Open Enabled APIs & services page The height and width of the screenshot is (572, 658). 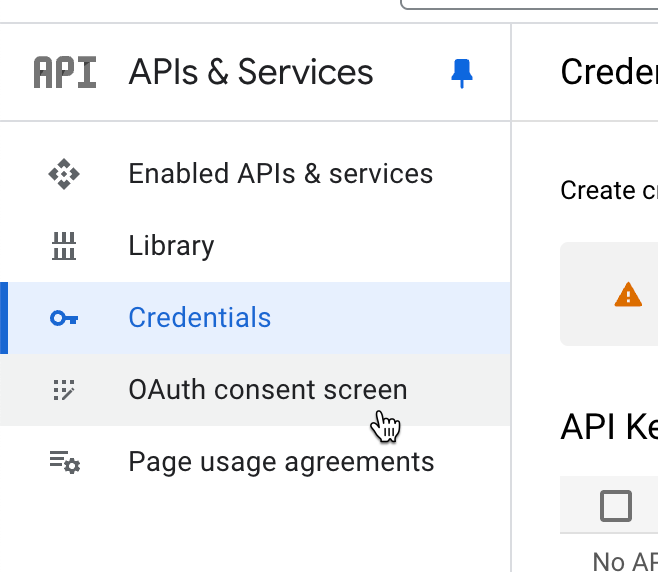[x=280, y=174]
